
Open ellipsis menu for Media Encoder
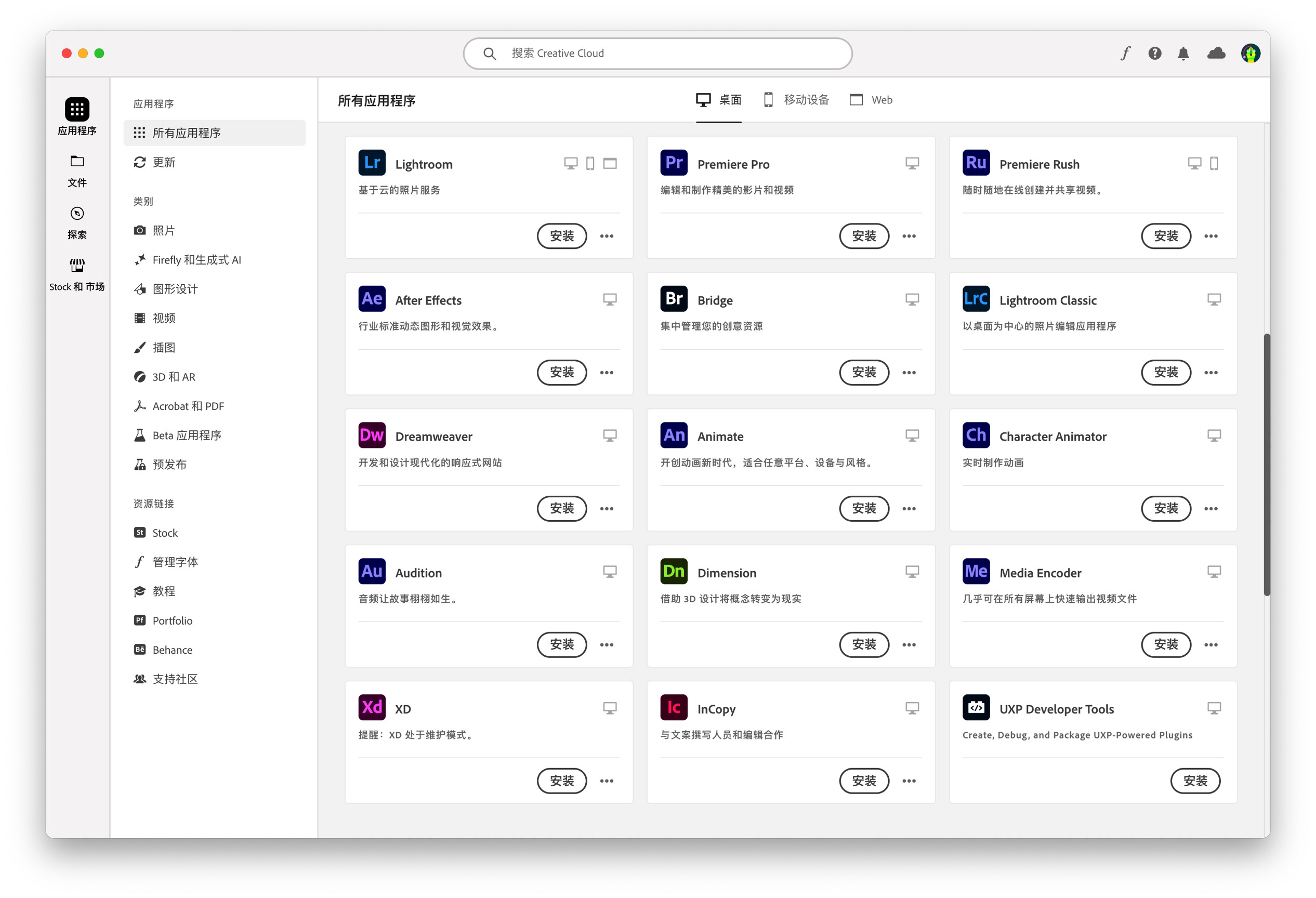pyautogui.click(x=1210, y=645)
